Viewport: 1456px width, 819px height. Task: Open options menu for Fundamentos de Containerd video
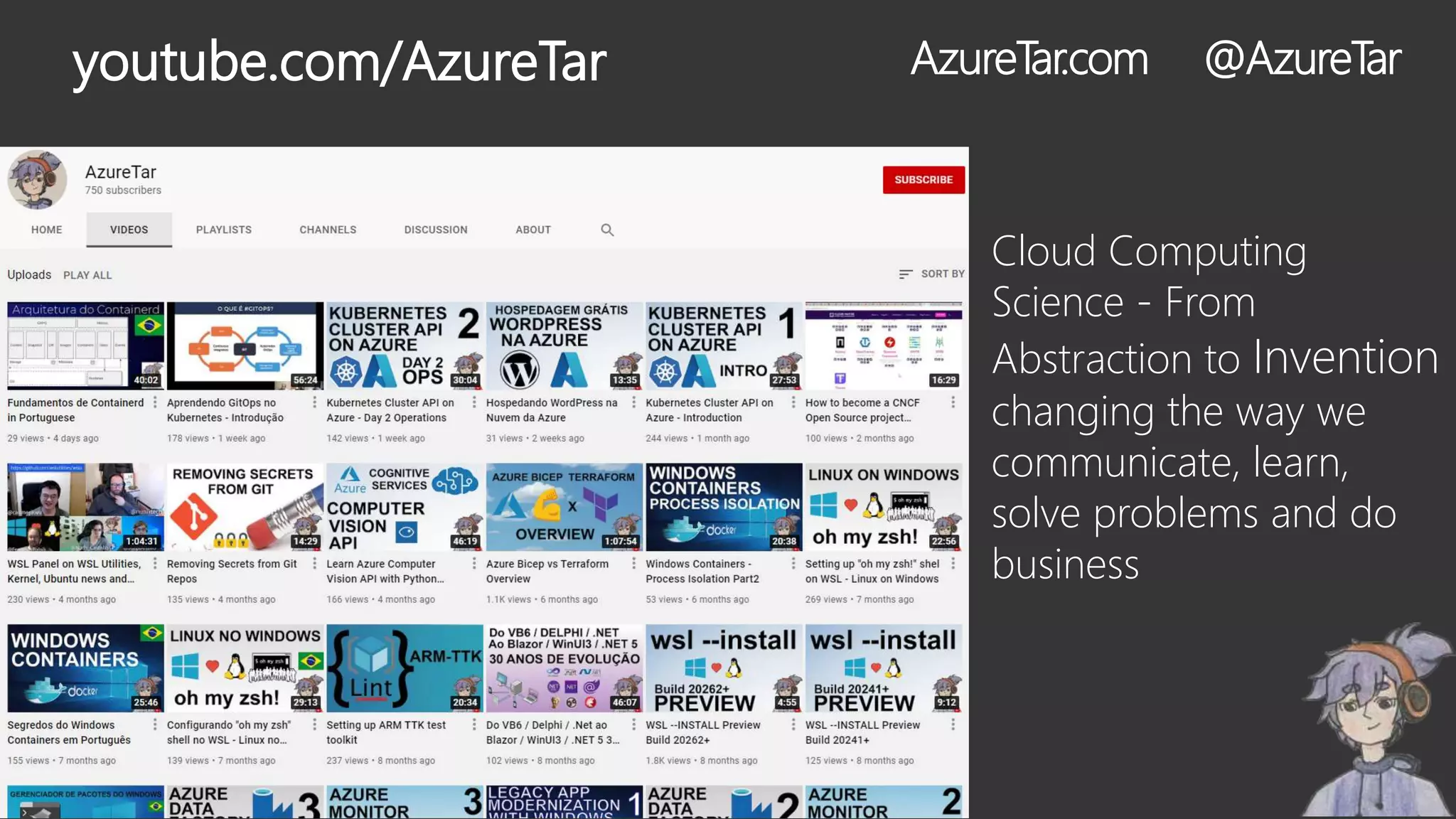click(155, 402)
